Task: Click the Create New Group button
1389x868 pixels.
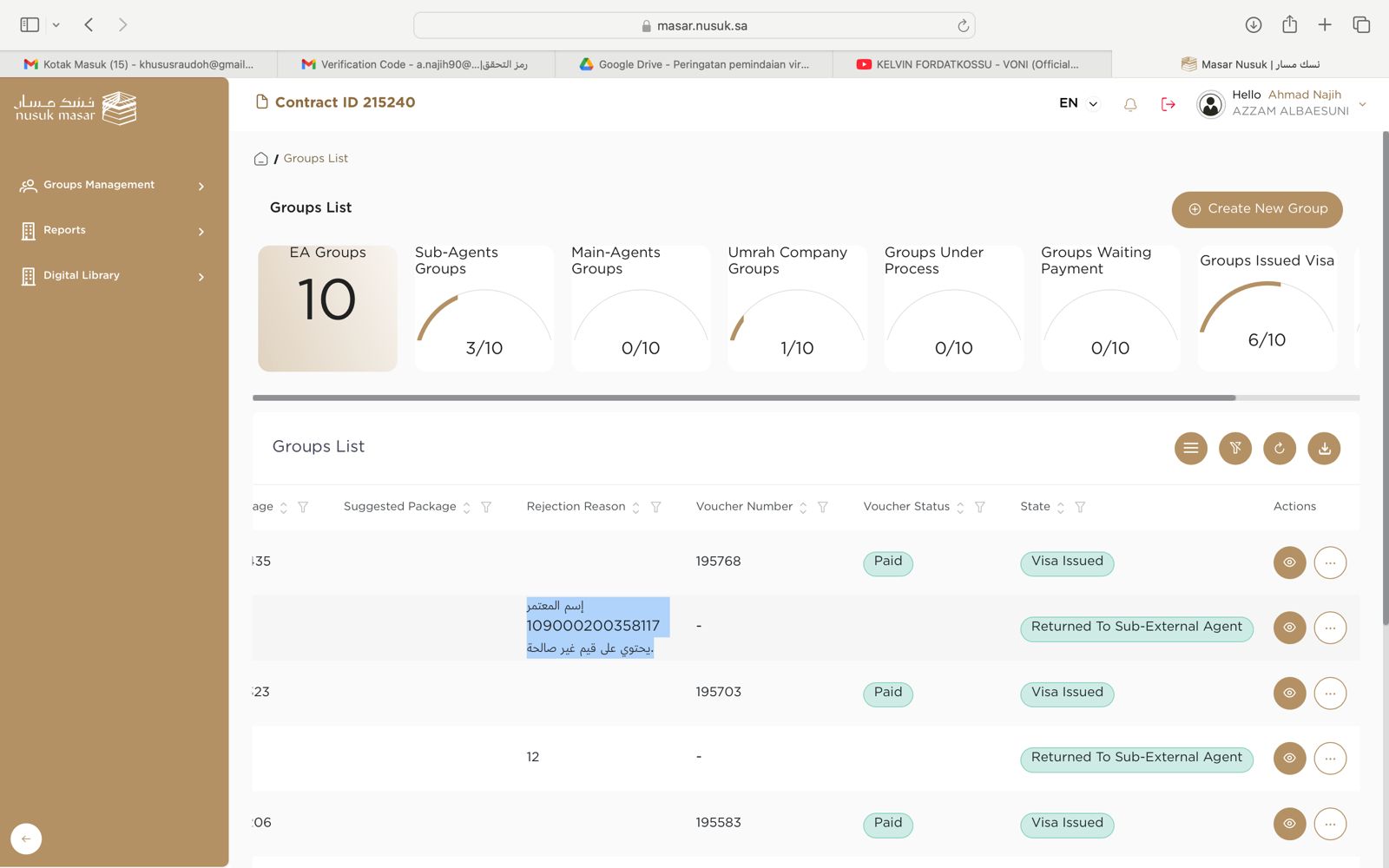Action: [1256, 209]
